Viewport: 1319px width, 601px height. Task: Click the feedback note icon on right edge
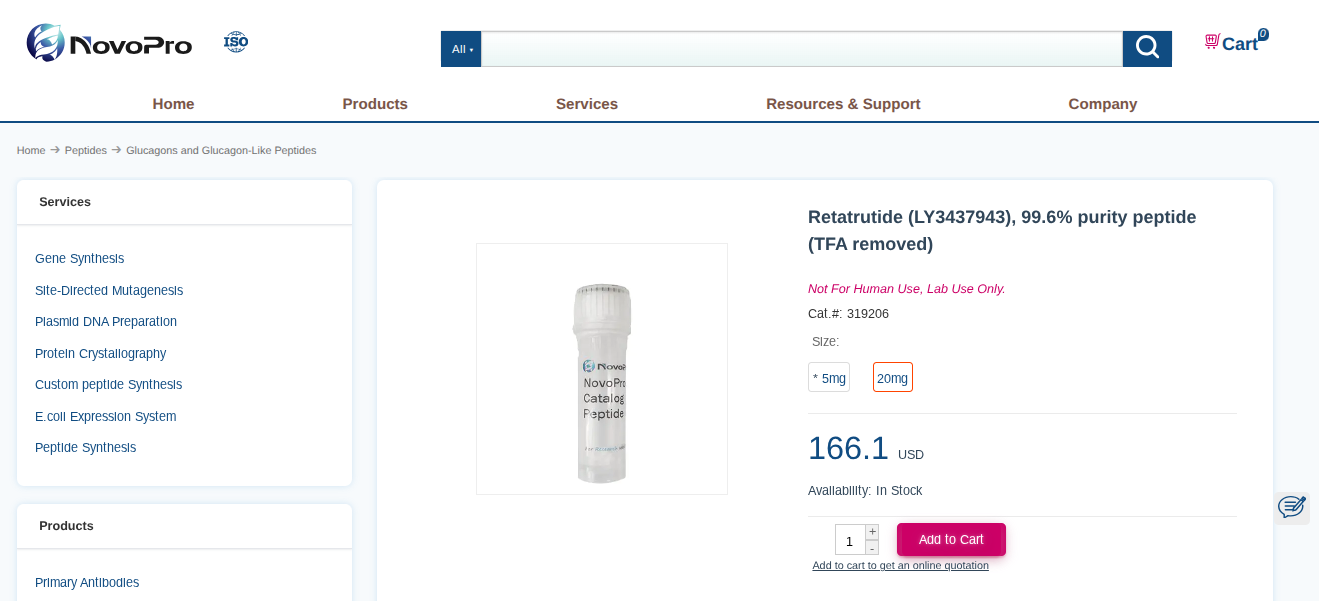(1291, 507)
